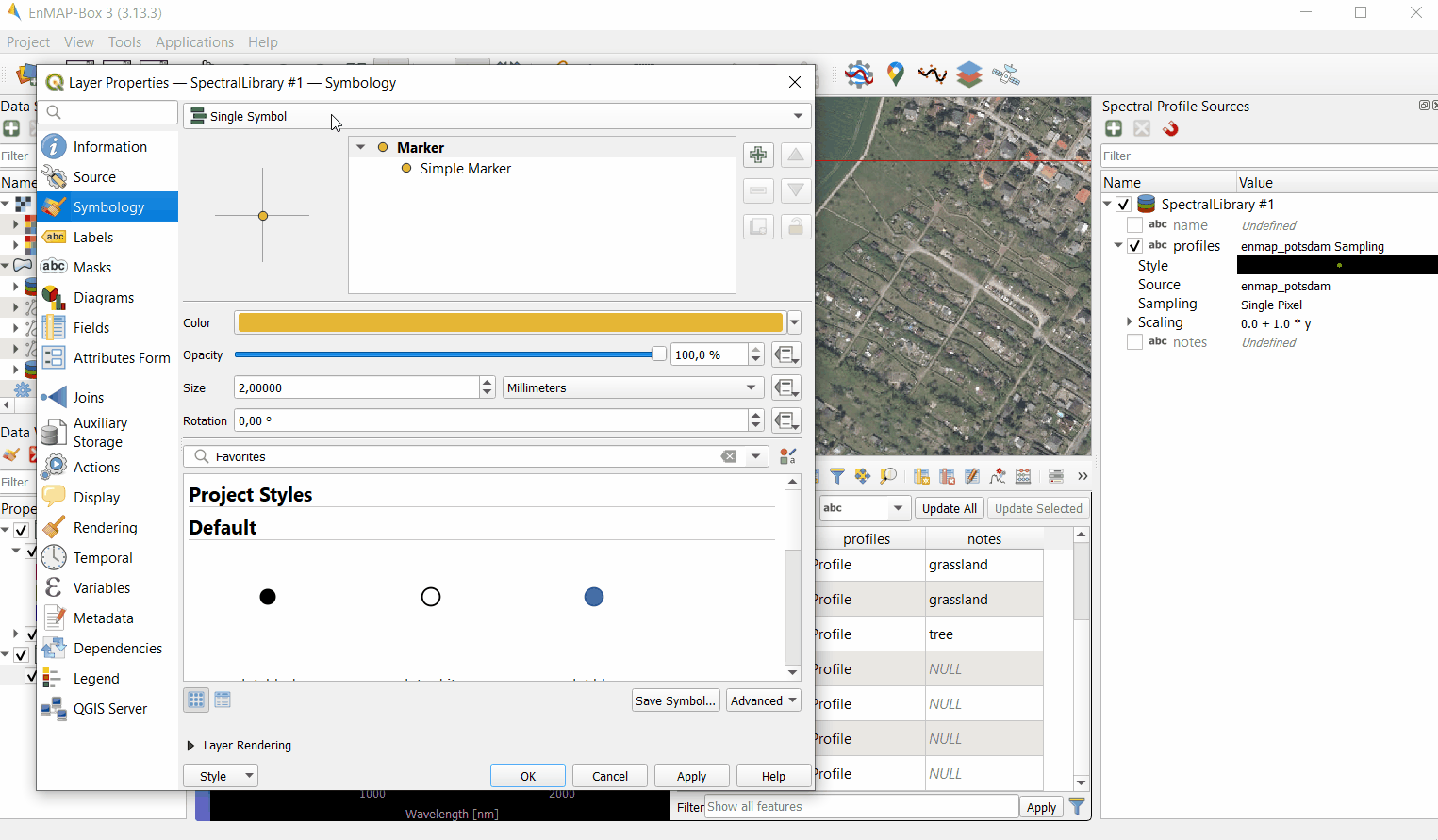Add symbol layer with green plus icon

pyautogui.click(x=758, y=155)
